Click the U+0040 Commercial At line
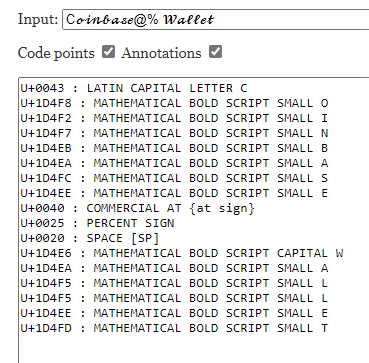 pyautogui.click(x=137, y=208)
